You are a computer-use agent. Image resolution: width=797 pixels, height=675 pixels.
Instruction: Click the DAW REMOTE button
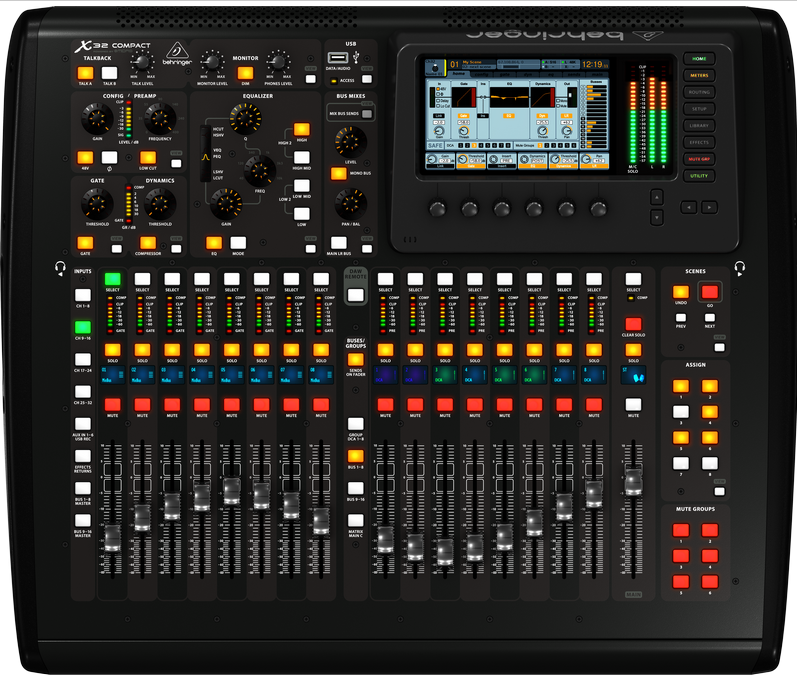[x=355, y=295]
